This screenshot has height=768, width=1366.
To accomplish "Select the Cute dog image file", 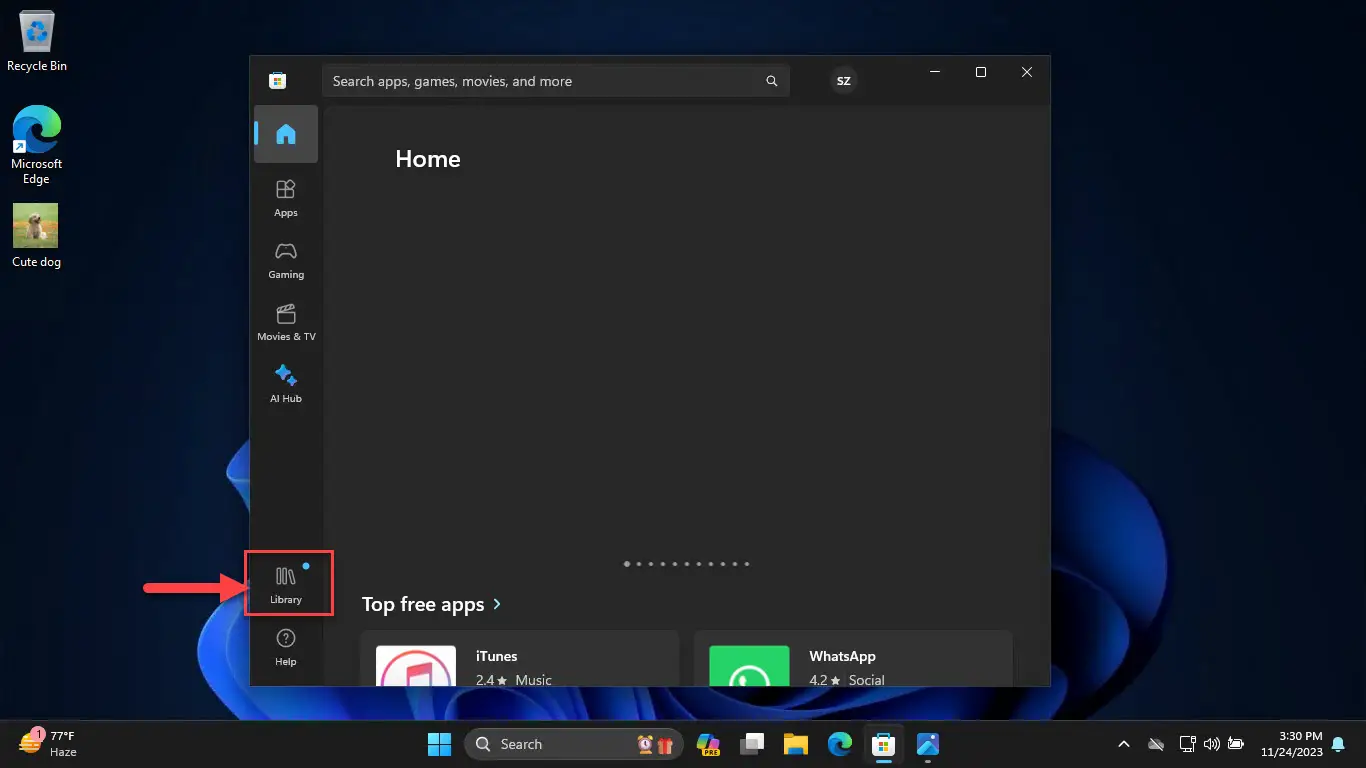I will (36, 236).
